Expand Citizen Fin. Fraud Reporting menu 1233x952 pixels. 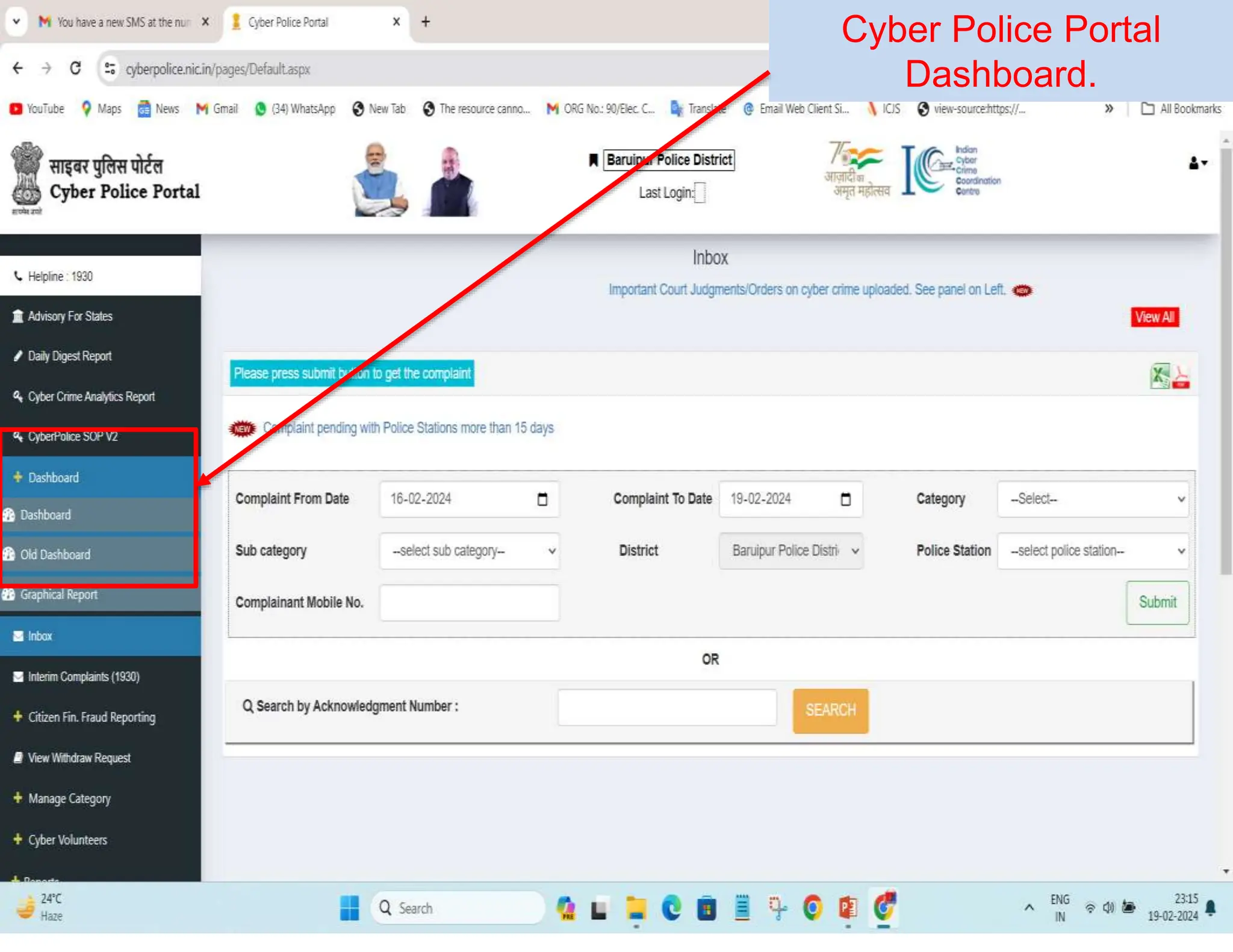point(91,717)
